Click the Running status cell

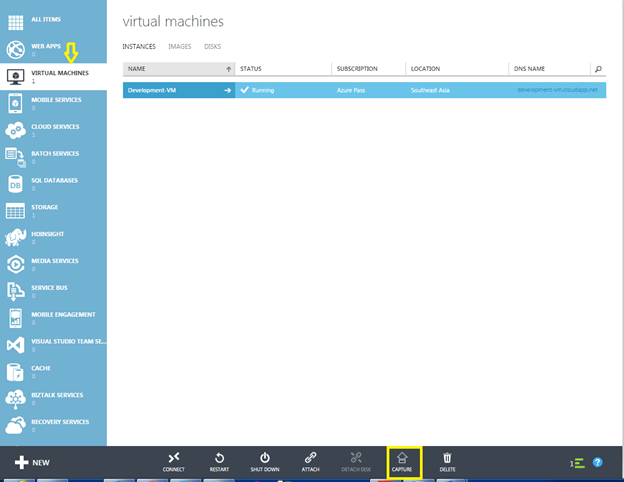(x=283, y=90)
